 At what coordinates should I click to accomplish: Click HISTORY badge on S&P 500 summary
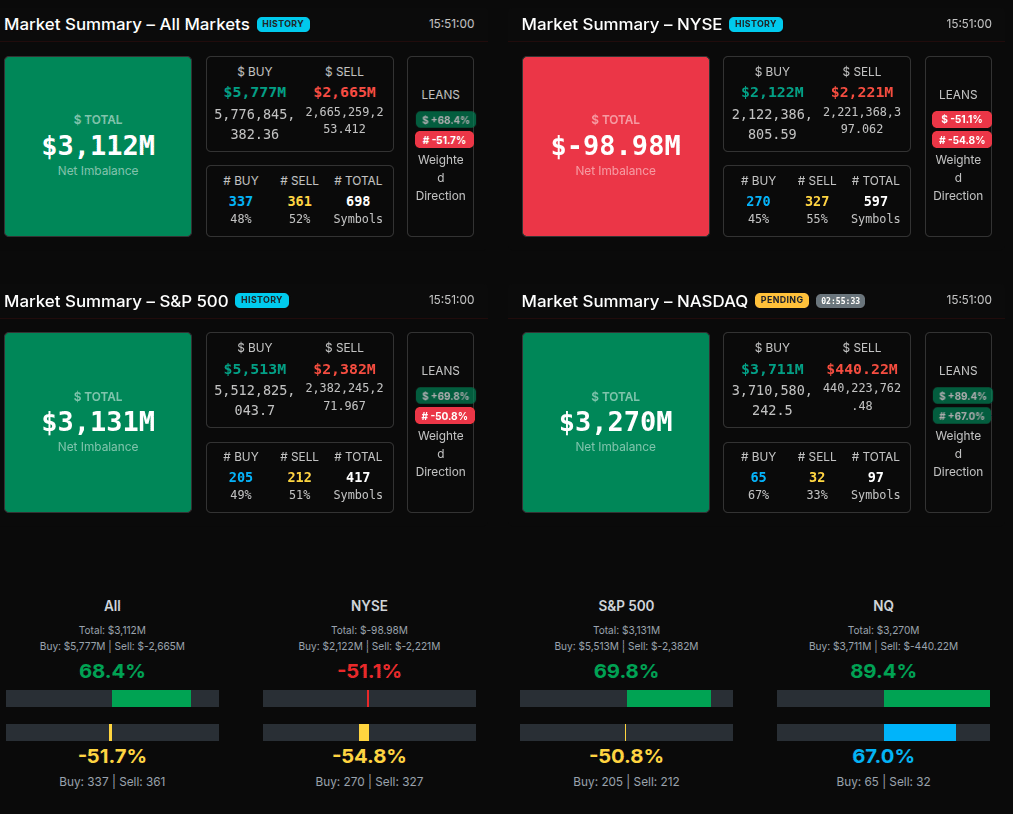(x=262, y=300)
